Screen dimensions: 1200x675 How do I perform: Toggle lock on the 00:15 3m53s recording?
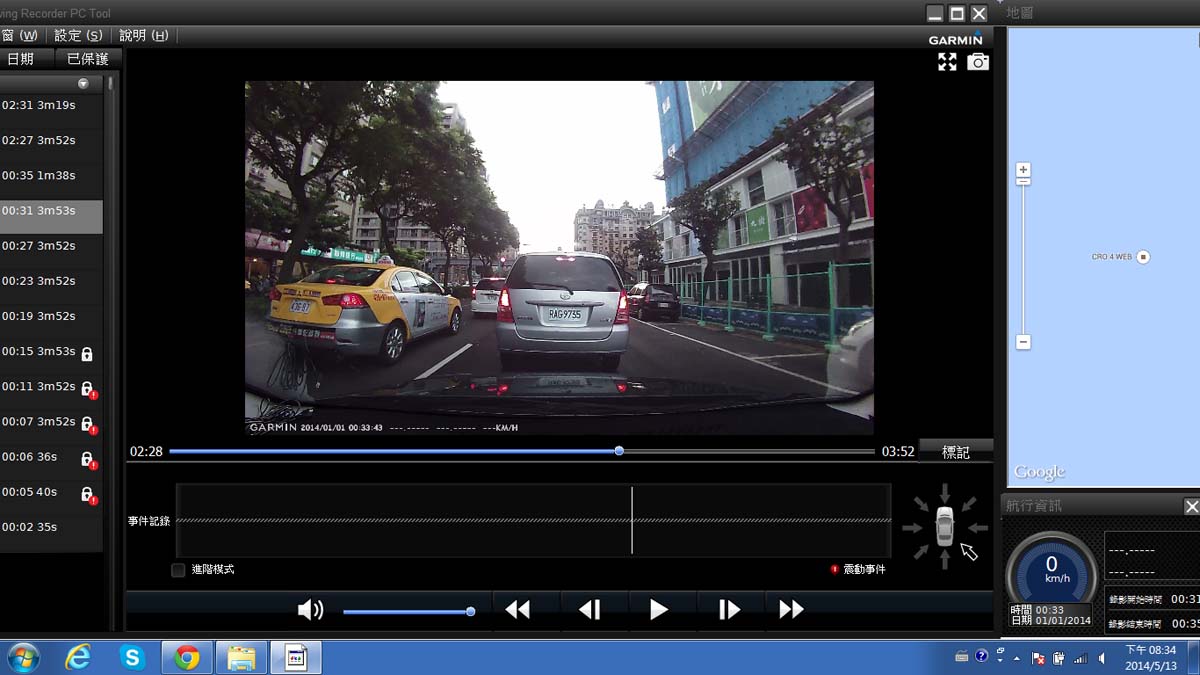[x=87, y=353]
